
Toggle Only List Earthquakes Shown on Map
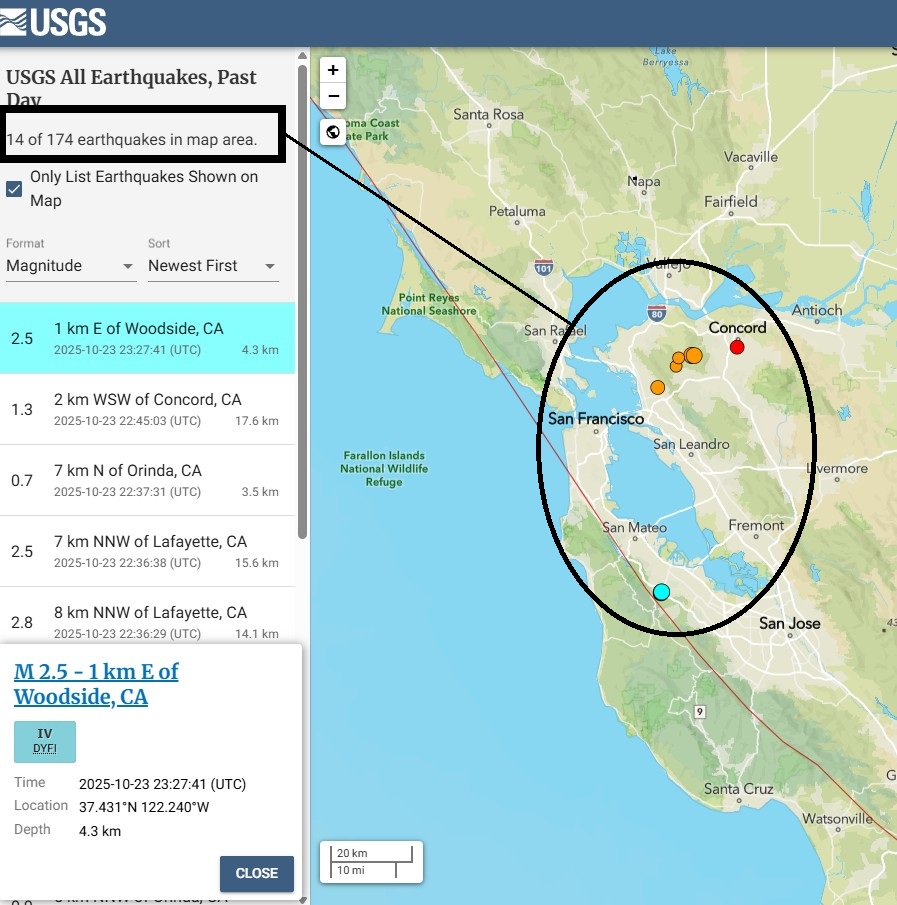click(14, 189)
